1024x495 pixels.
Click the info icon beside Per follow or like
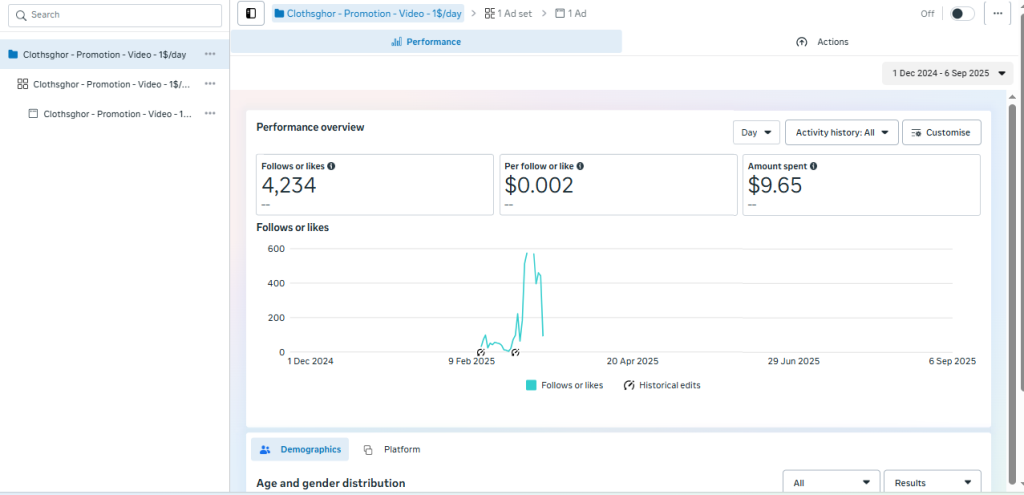pyautogui.click(x=580, y=166)
